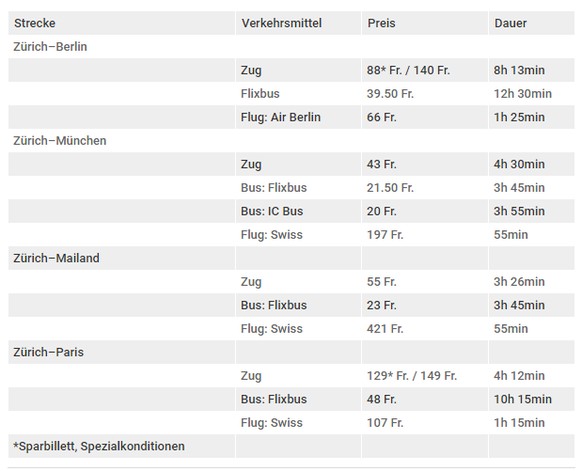Click the 197 Fr. Swiss flight price
Screen dimensions: 582x471
point(385,235)
